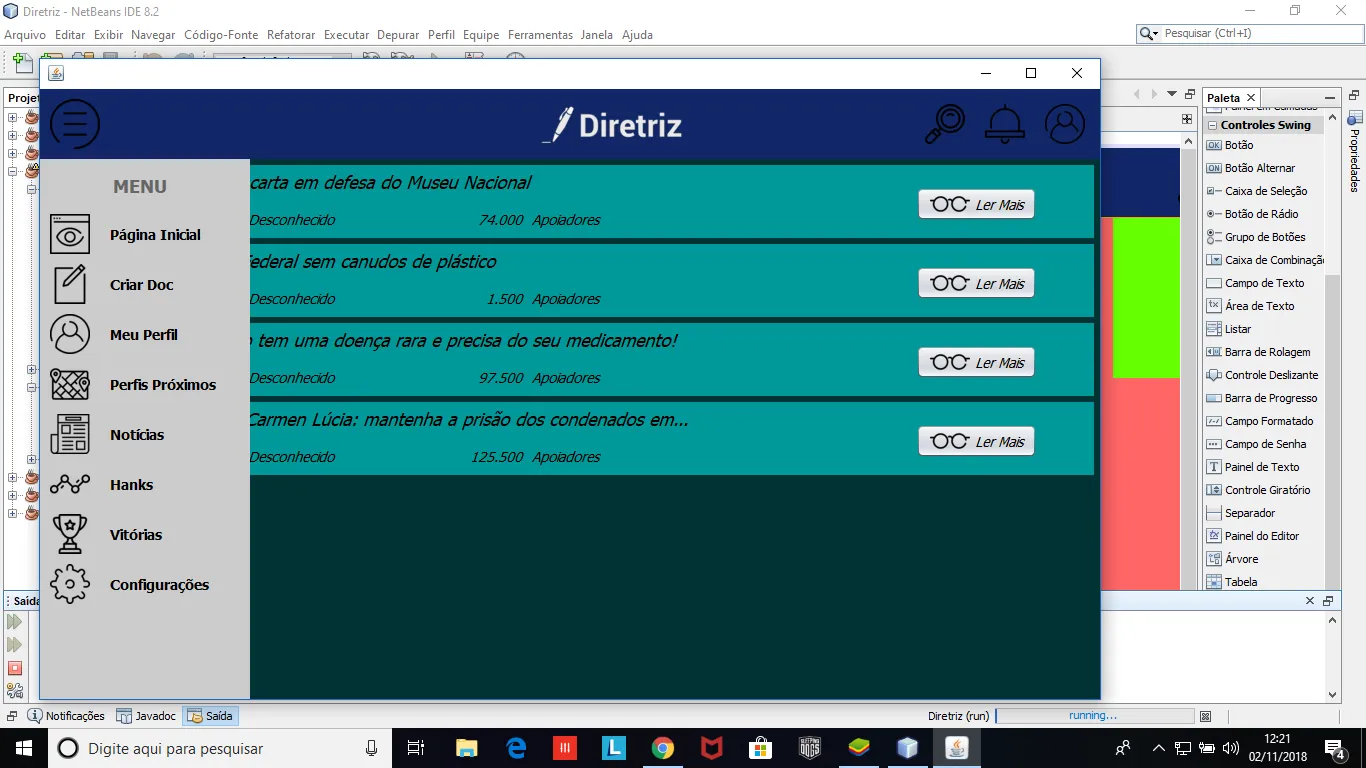1366x768 pixels.
Task: Open search with the magnifier icon
Action: coord(945,124)
